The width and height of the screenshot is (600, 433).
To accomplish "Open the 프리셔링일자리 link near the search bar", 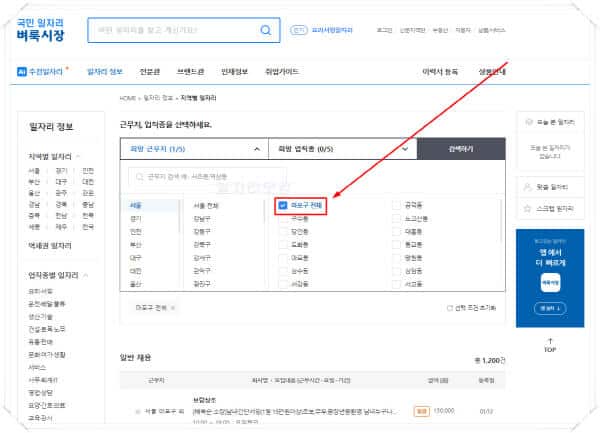I will [x=332, y=30].
